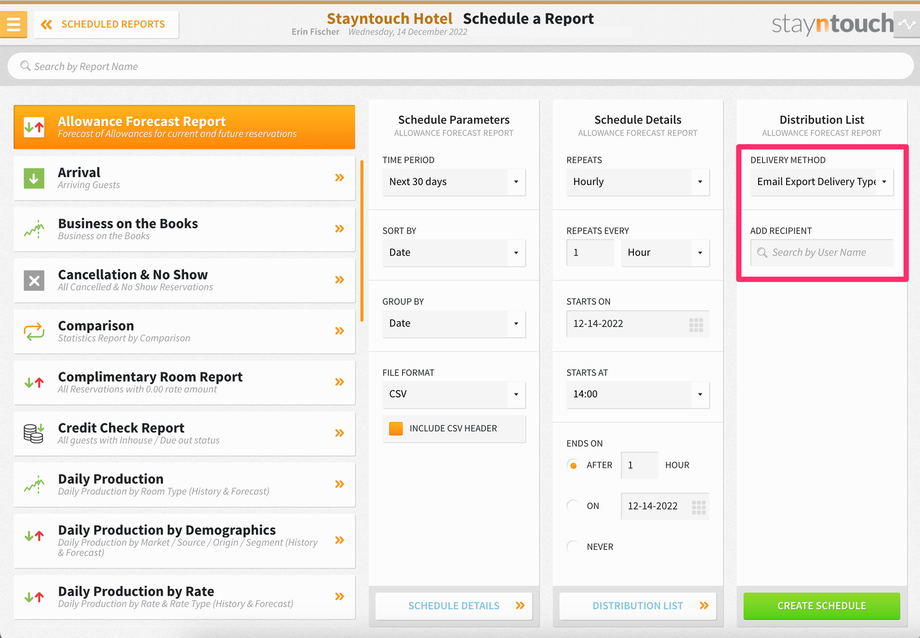Toggle the Include CSV Header checkbox

pos(396,428)
